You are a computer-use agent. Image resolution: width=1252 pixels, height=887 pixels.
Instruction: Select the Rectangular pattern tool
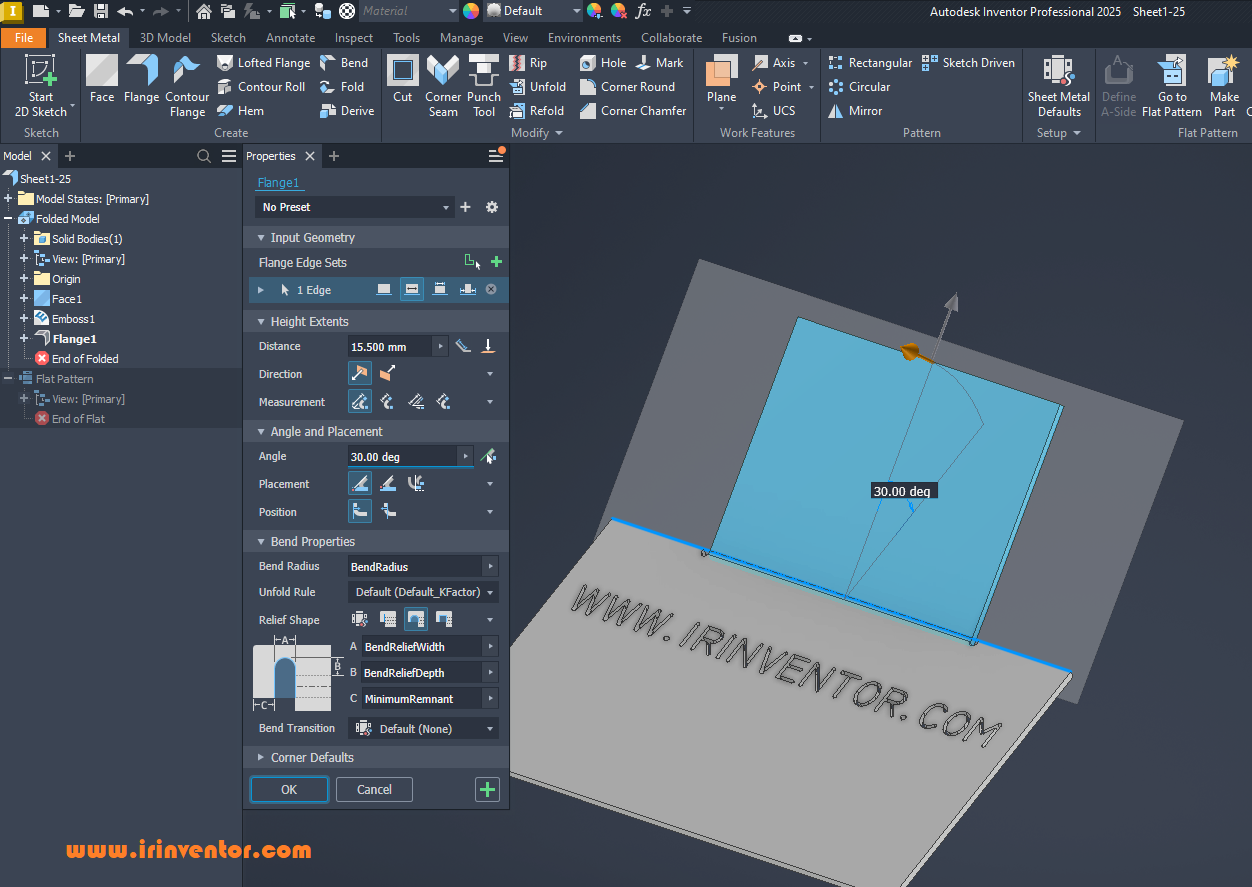click(870, 62)
